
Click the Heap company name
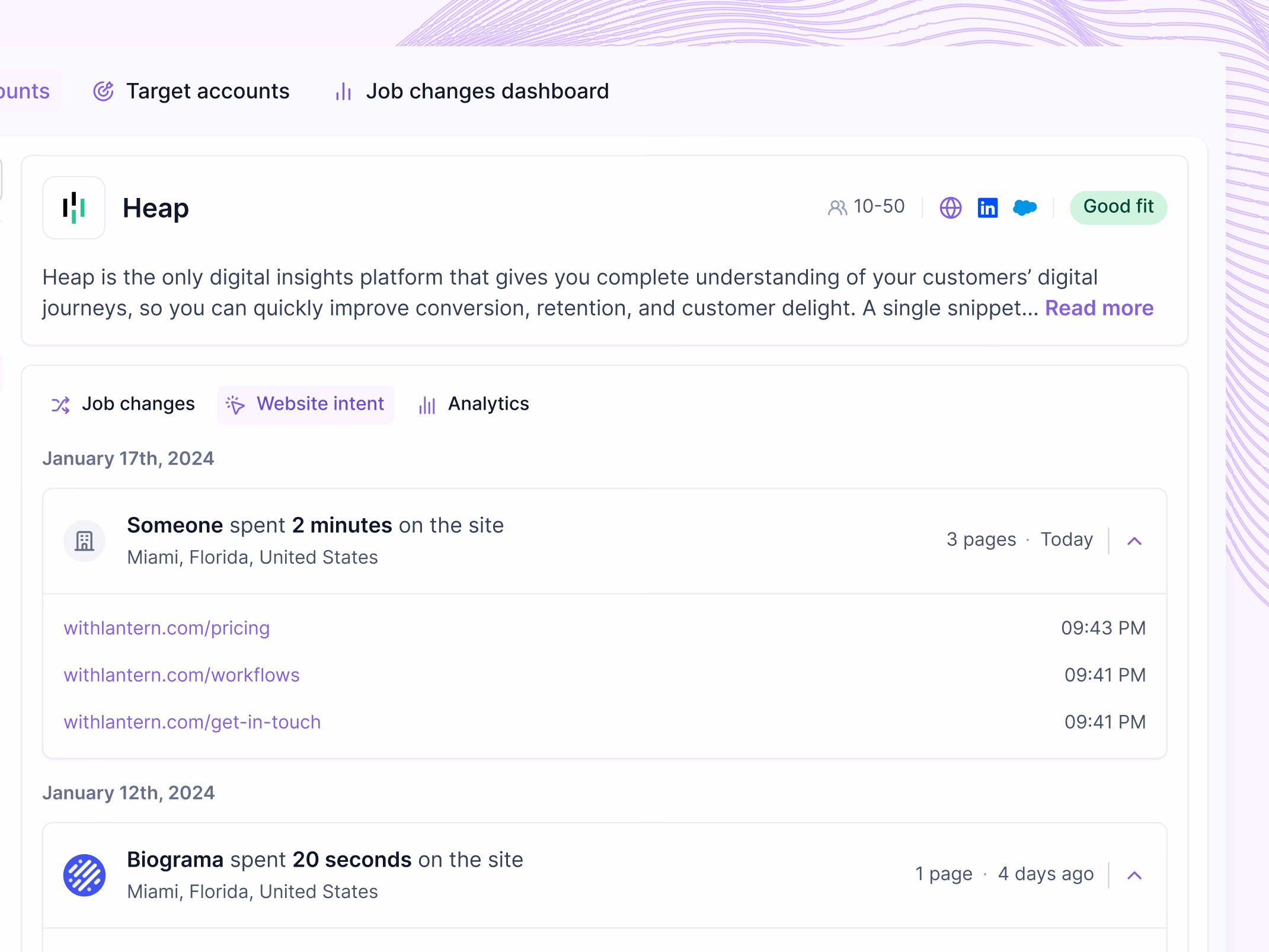(156, 208)
